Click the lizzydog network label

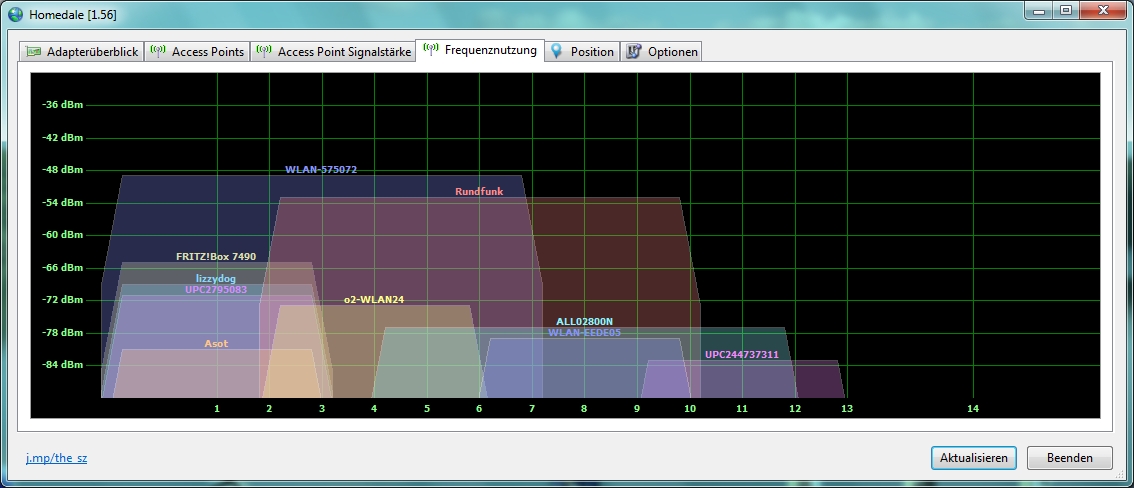click(x=216, y=278)
